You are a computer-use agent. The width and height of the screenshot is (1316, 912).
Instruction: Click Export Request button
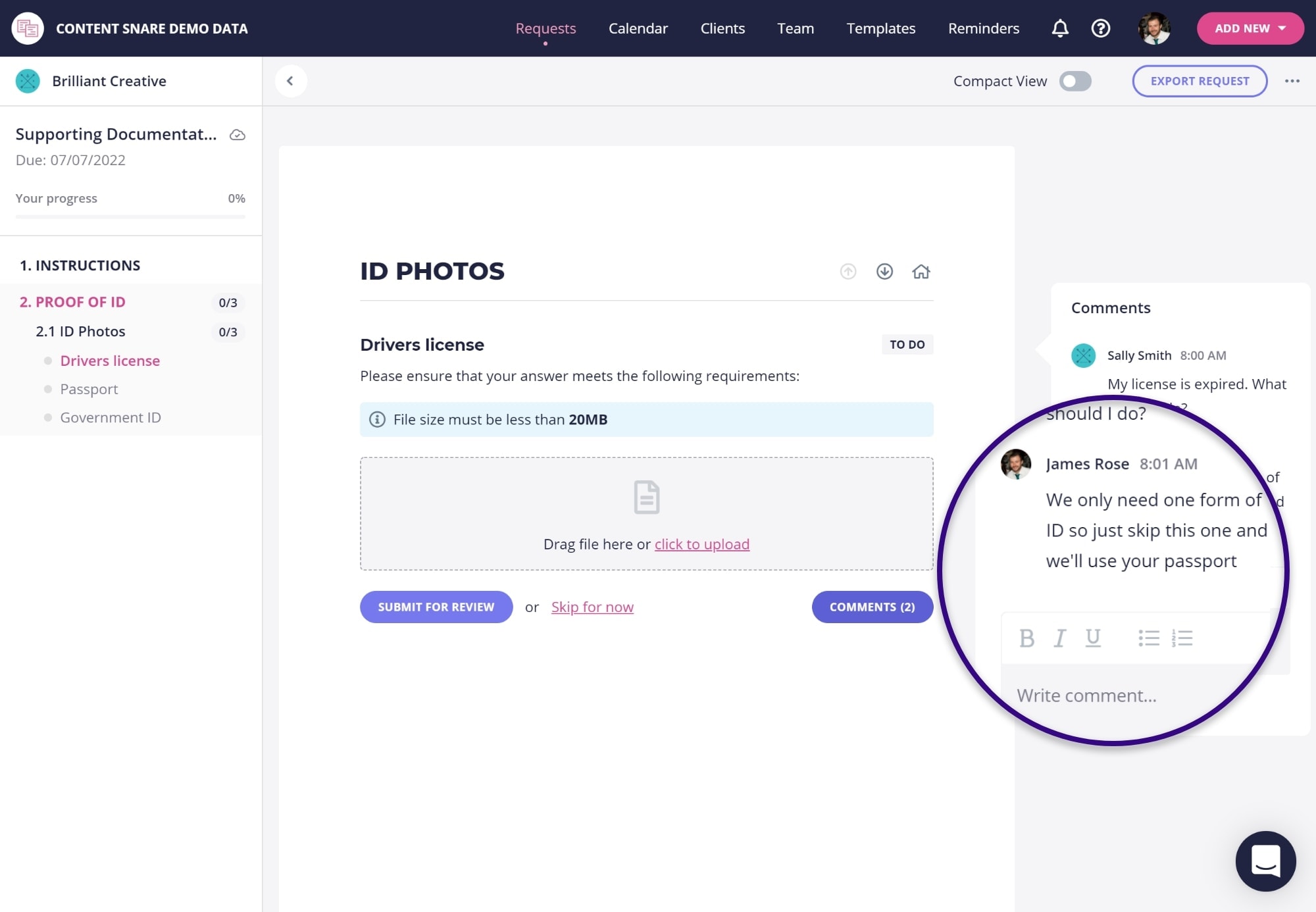coord(1200,81)
